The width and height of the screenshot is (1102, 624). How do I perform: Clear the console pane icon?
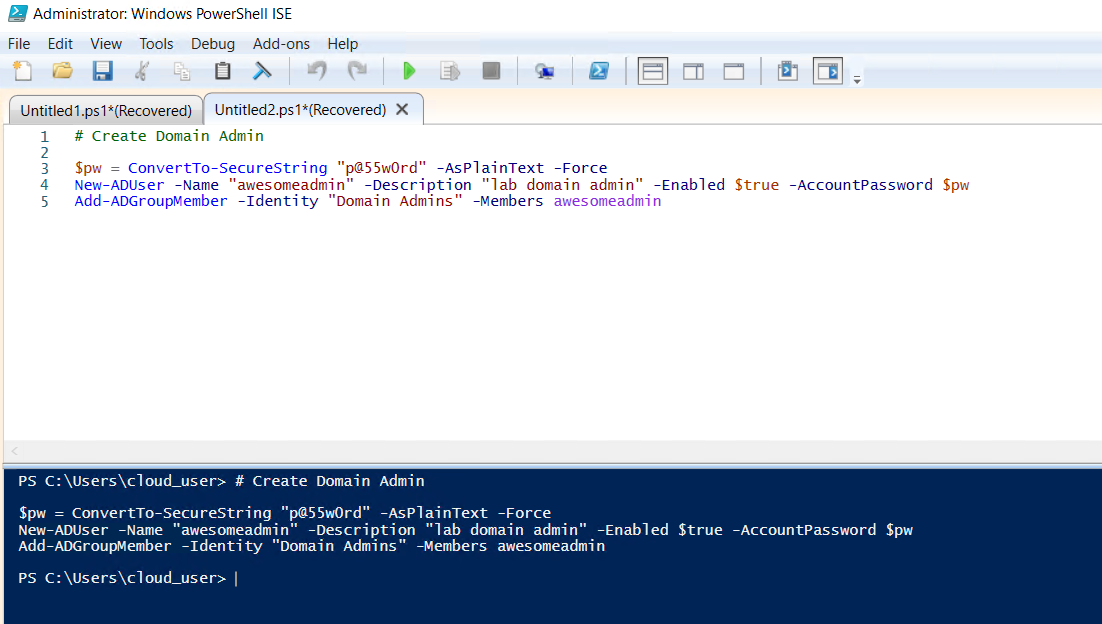[x=262, y=71]
